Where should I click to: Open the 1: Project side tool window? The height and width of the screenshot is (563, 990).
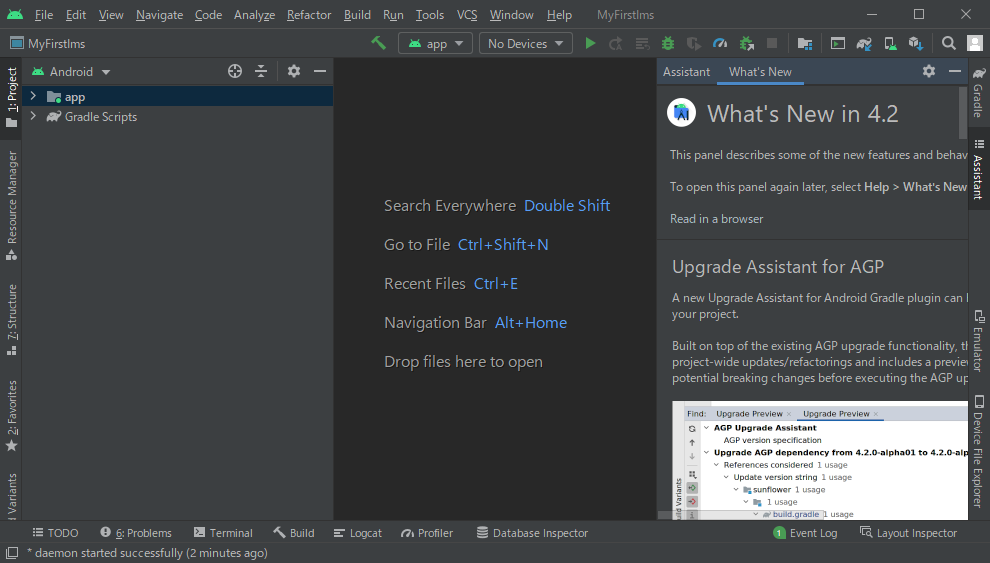(11, 97)
